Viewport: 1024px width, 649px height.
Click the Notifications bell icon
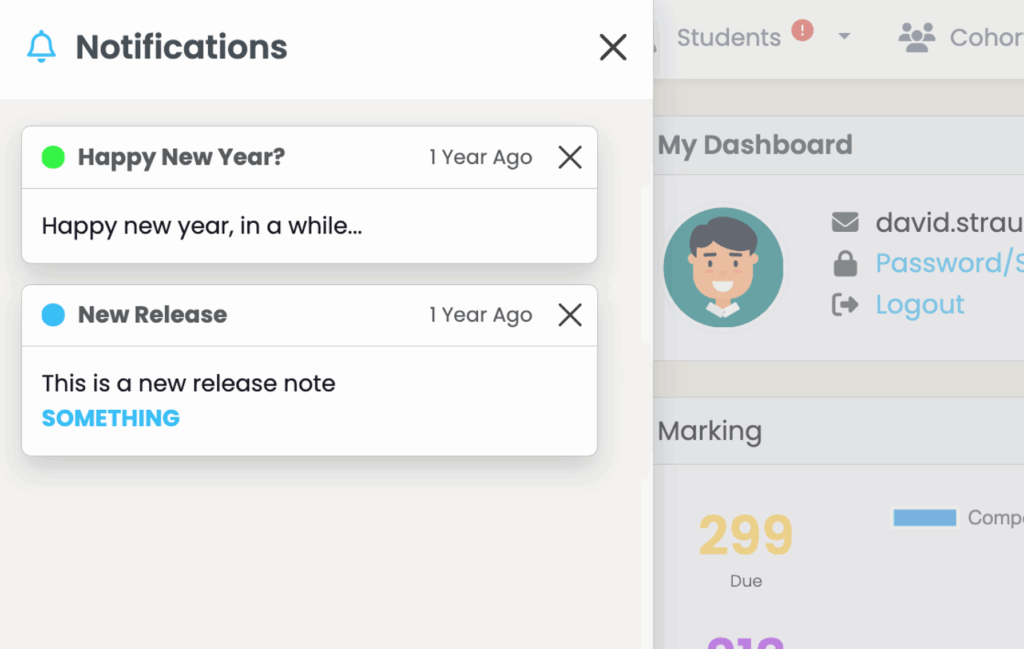pos(41,47)
